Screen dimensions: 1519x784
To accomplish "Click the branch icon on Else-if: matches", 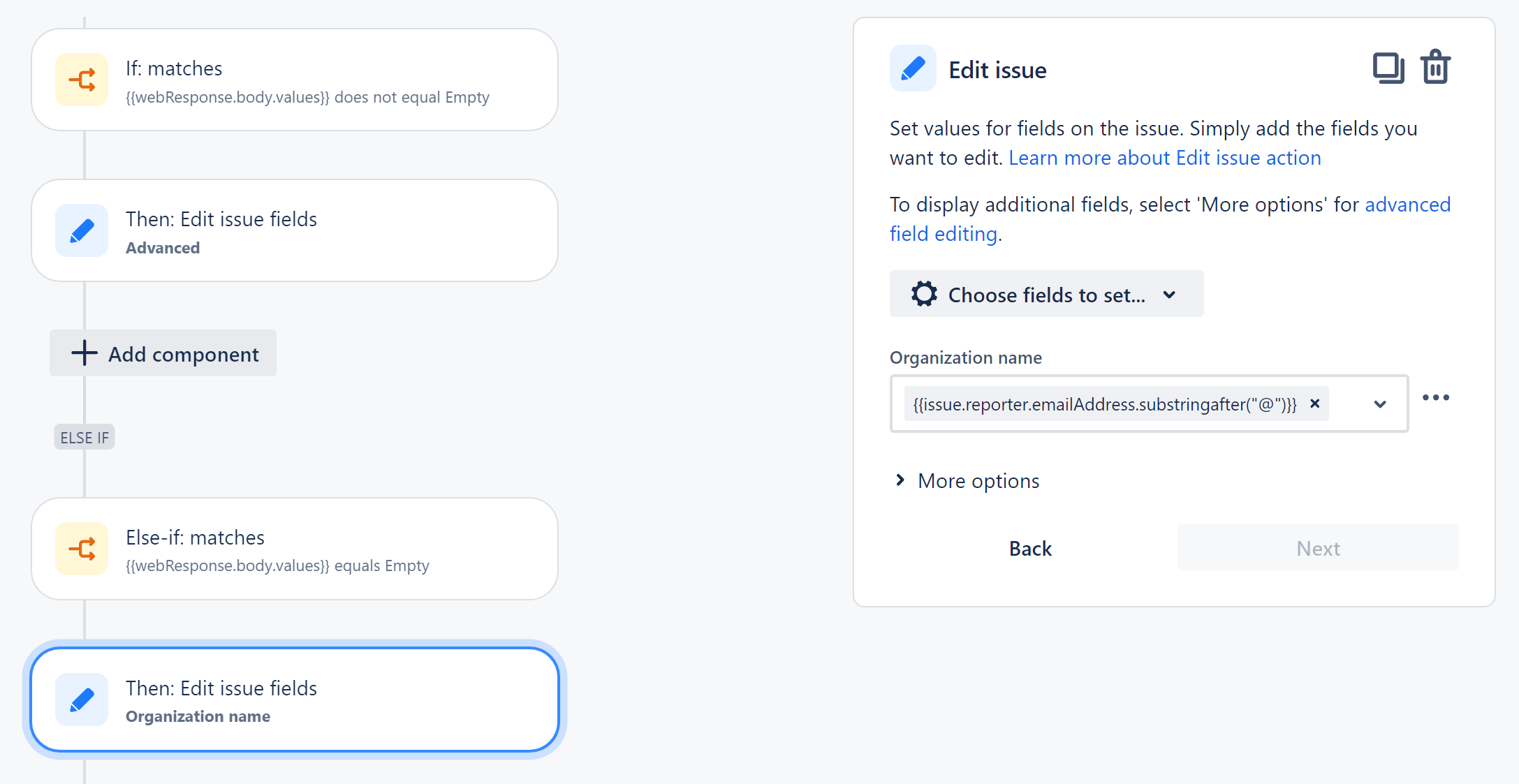I will point(82,549).
